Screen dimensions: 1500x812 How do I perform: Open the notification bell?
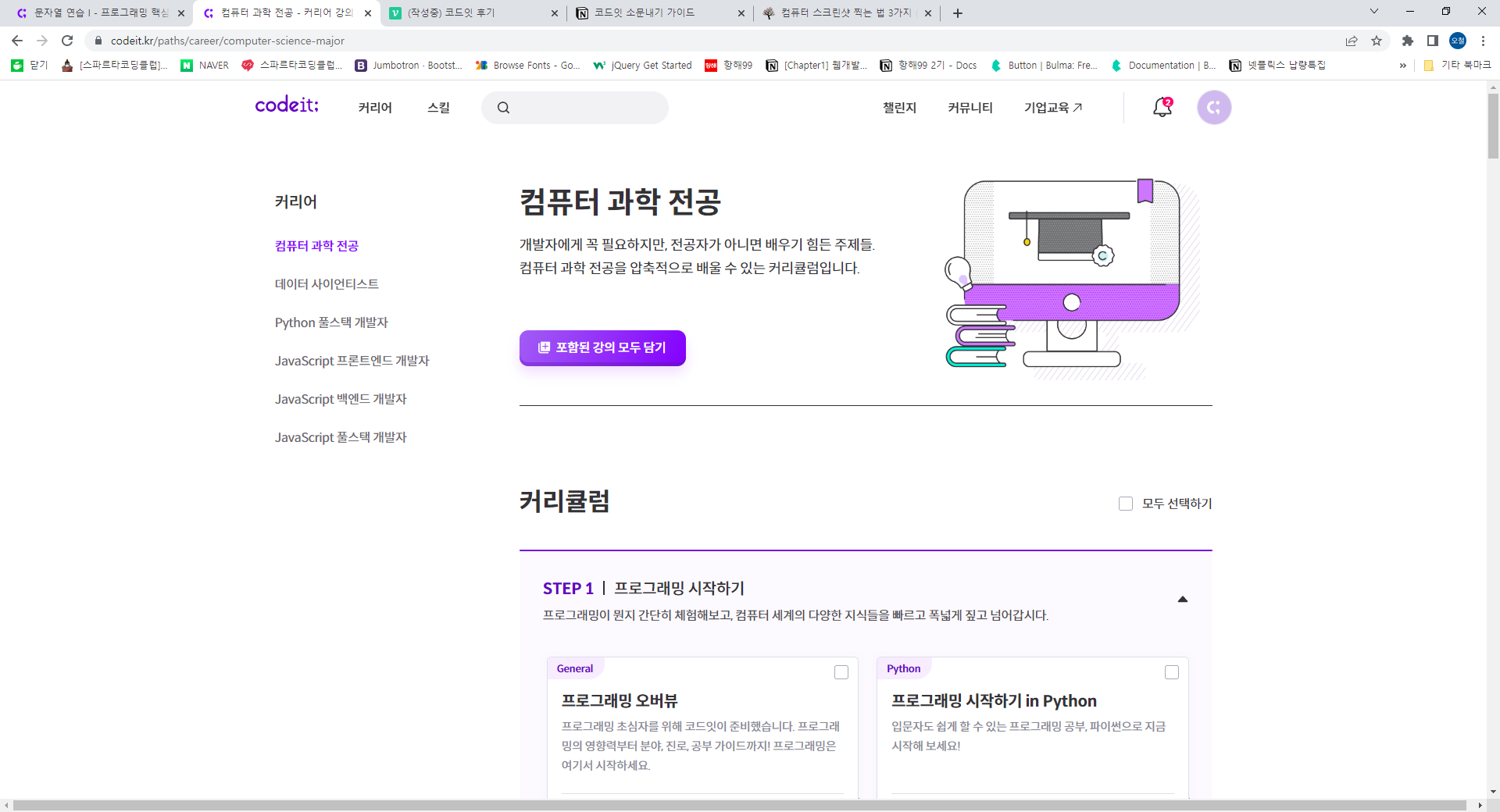point(1162,108)
